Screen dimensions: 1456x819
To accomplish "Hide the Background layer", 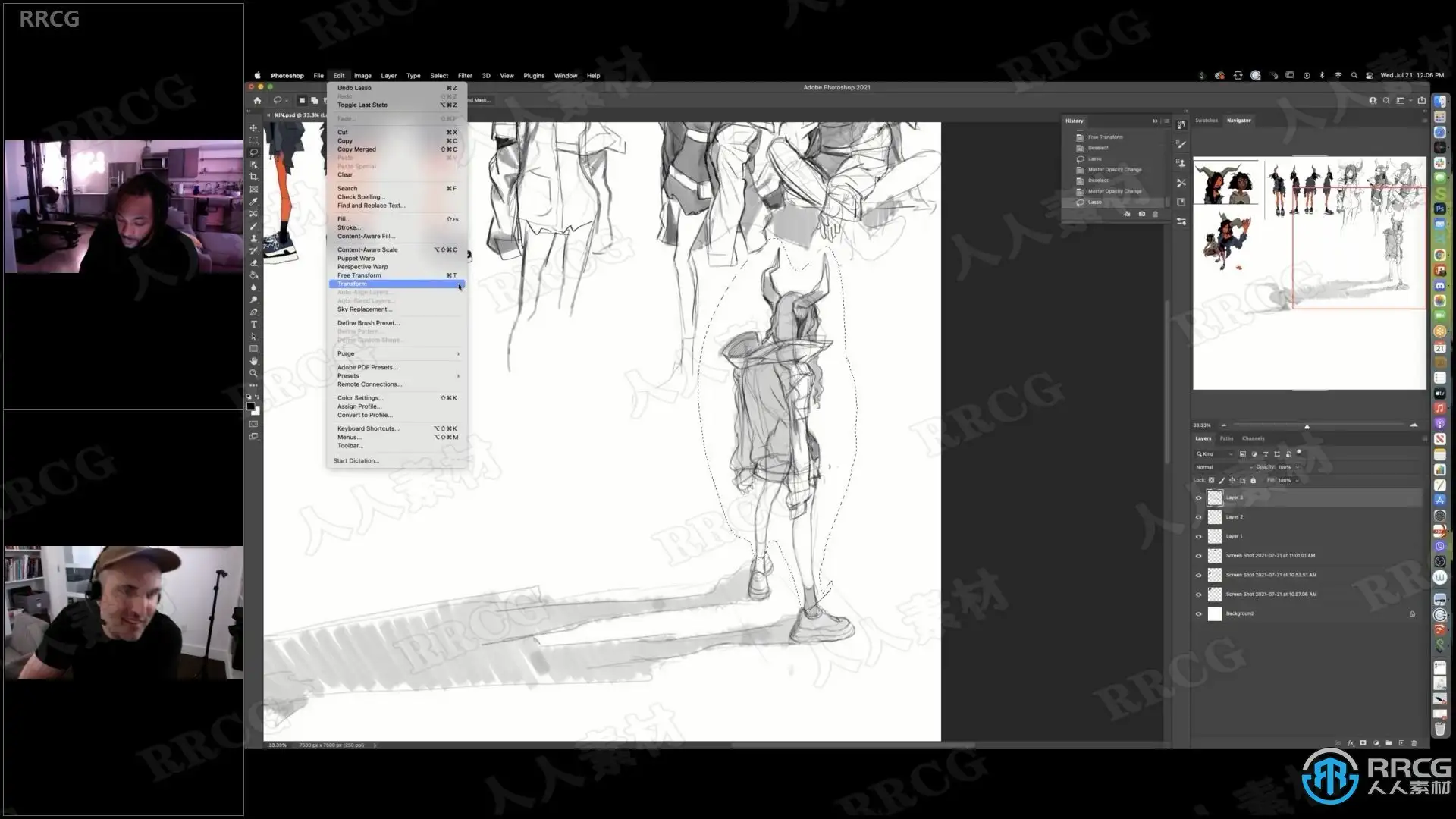I will pos(1199,613).
